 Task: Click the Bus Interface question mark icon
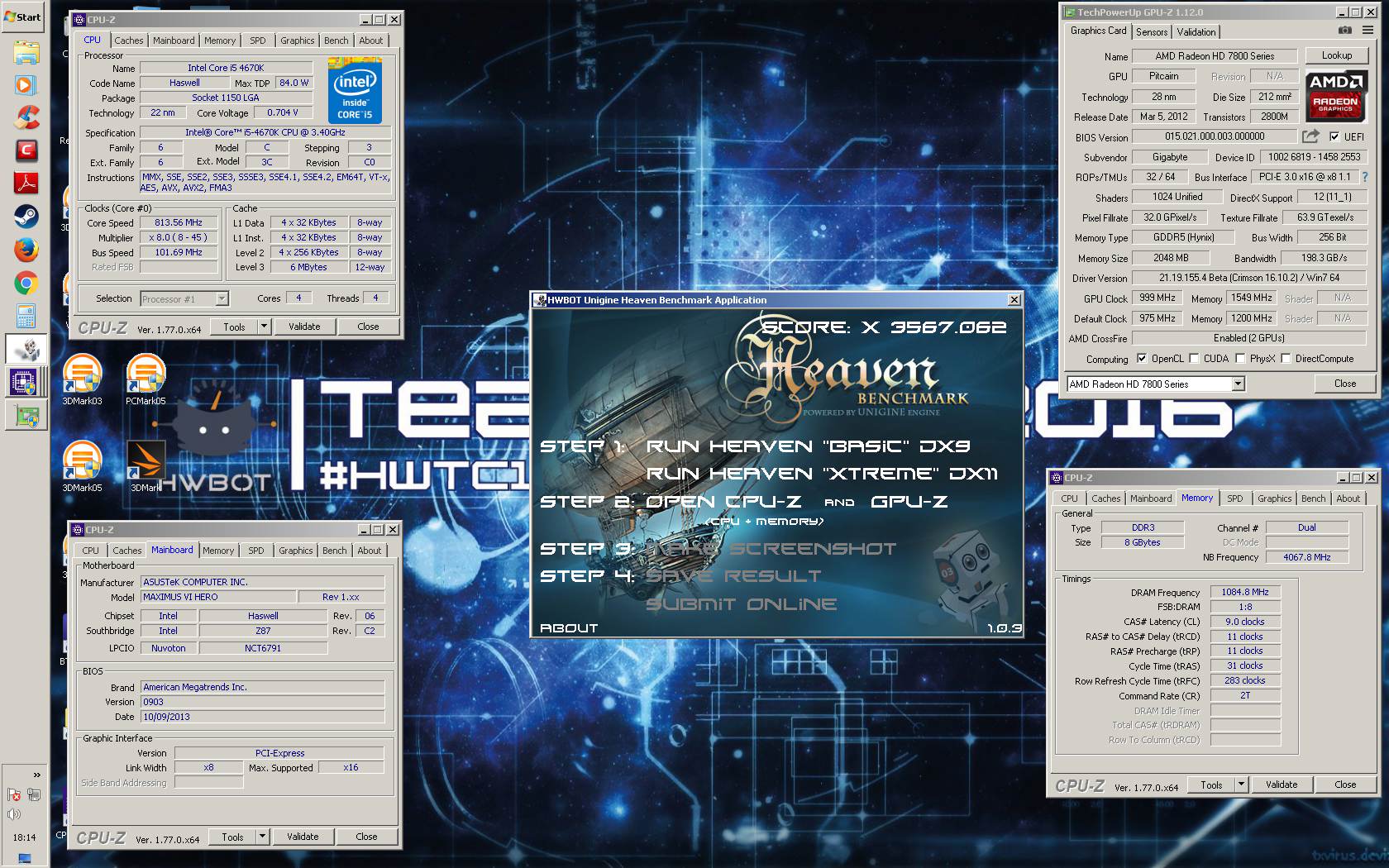tap(1364, 177)
